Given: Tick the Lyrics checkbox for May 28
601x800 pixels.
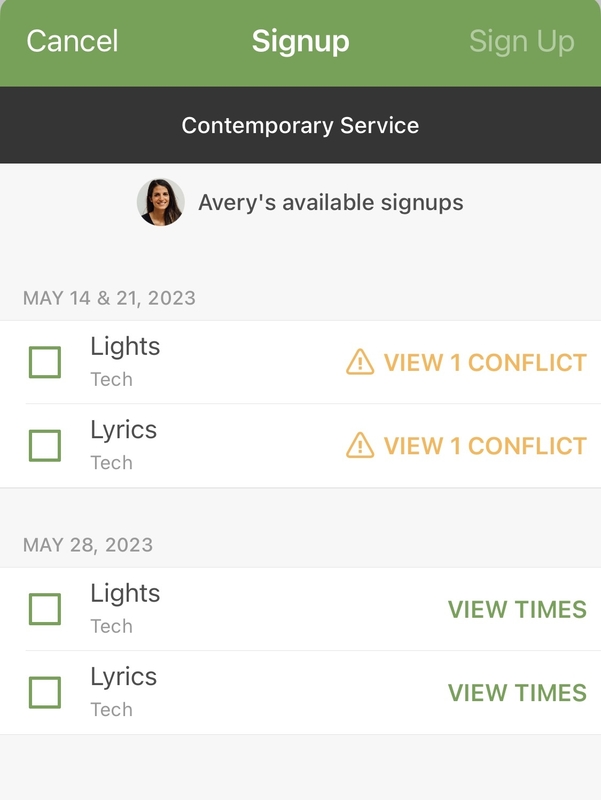Looking at the screenshot, I should coord(45,692).
